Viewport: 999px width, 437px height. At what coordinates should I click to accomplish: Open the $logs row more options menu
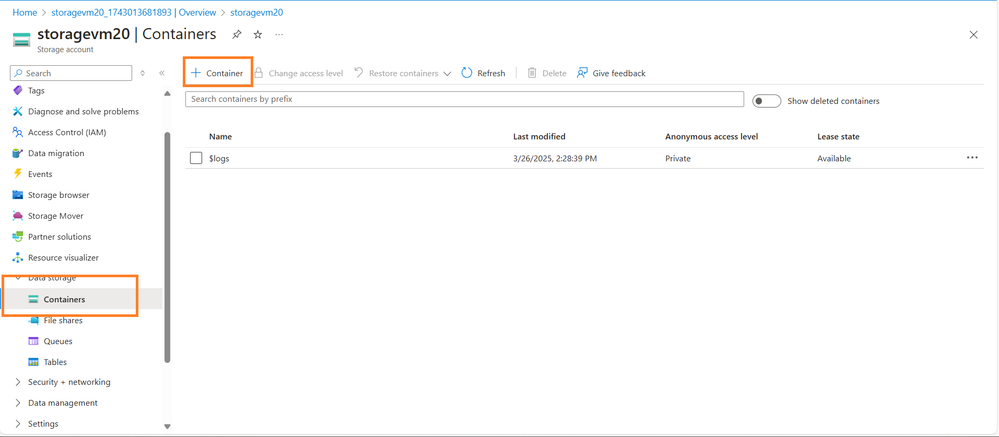(x=972, y=158)
